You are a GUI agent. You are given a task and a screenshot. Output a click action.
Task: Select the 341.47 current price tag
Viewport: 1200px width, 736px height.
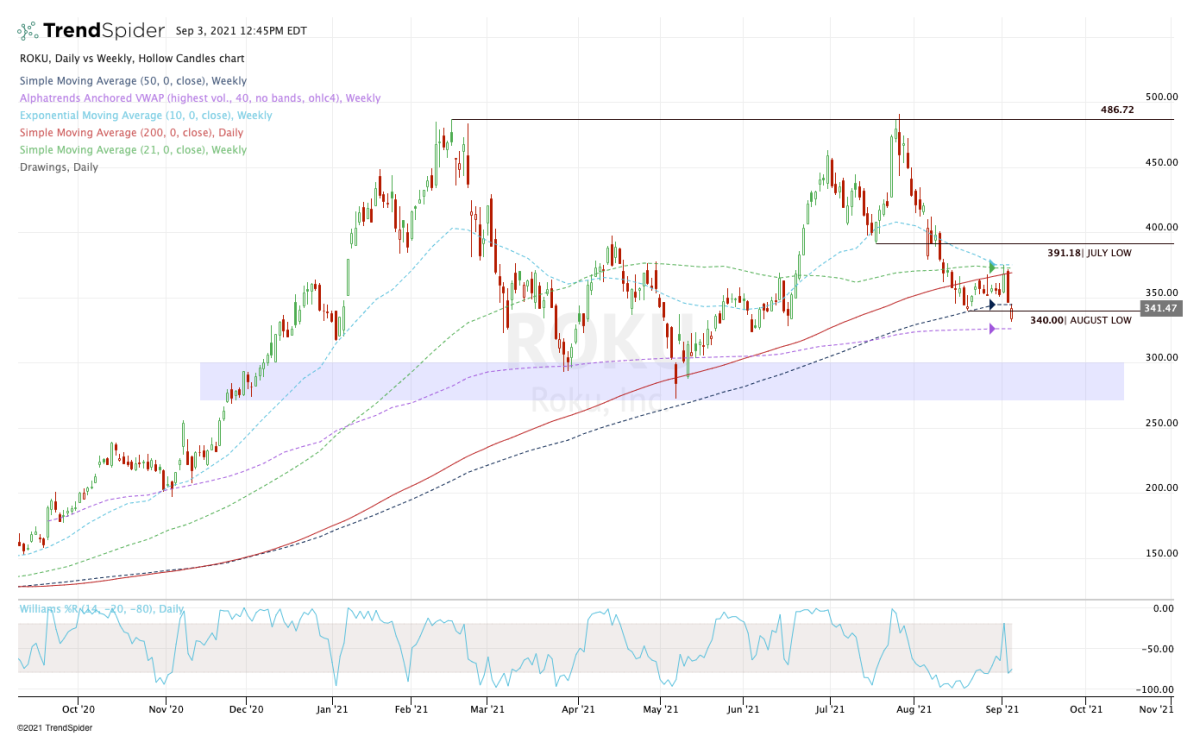pyautogui.click(x=1161, y=309)
